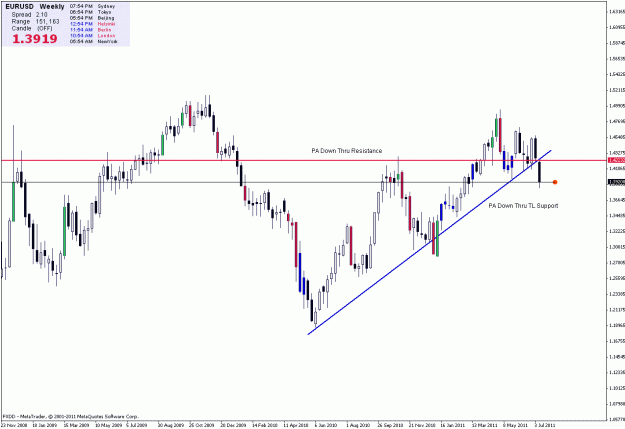Click the large red 1.3919 price
This screenshot has height=429, width=625.
point(35,39)
